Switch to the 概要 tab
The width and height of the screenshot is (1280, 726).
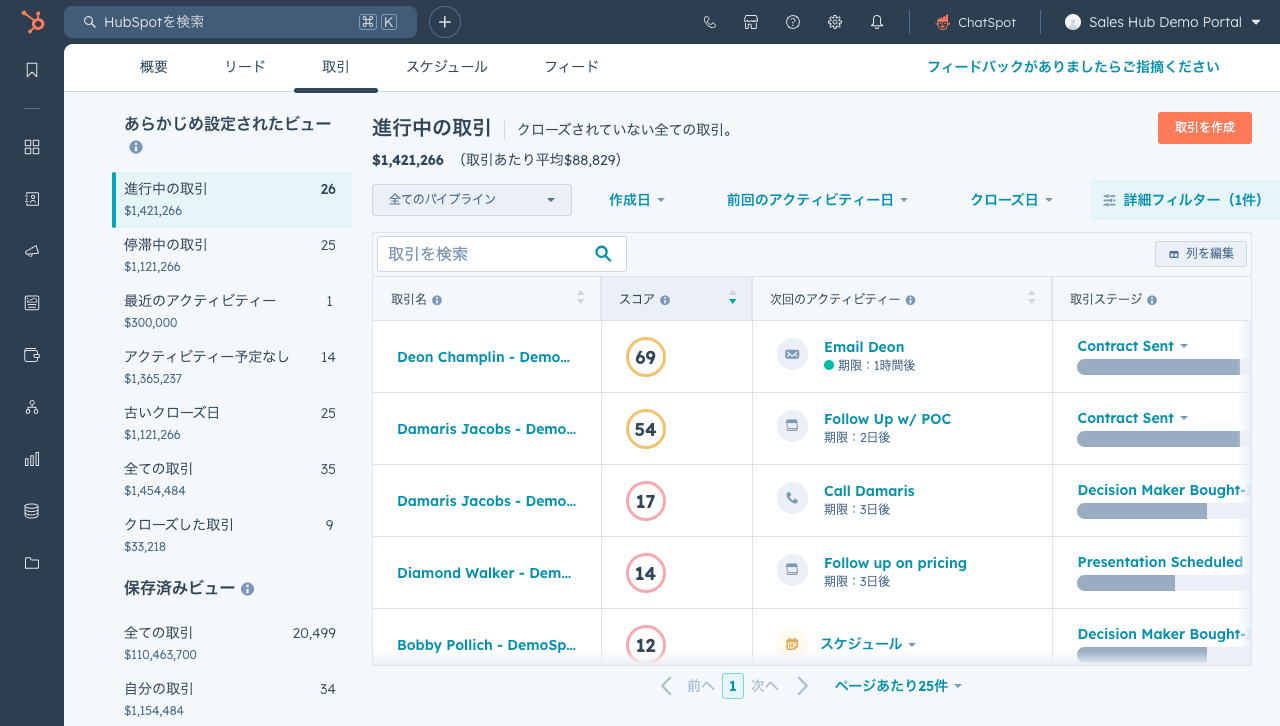[x=154, y=67]
